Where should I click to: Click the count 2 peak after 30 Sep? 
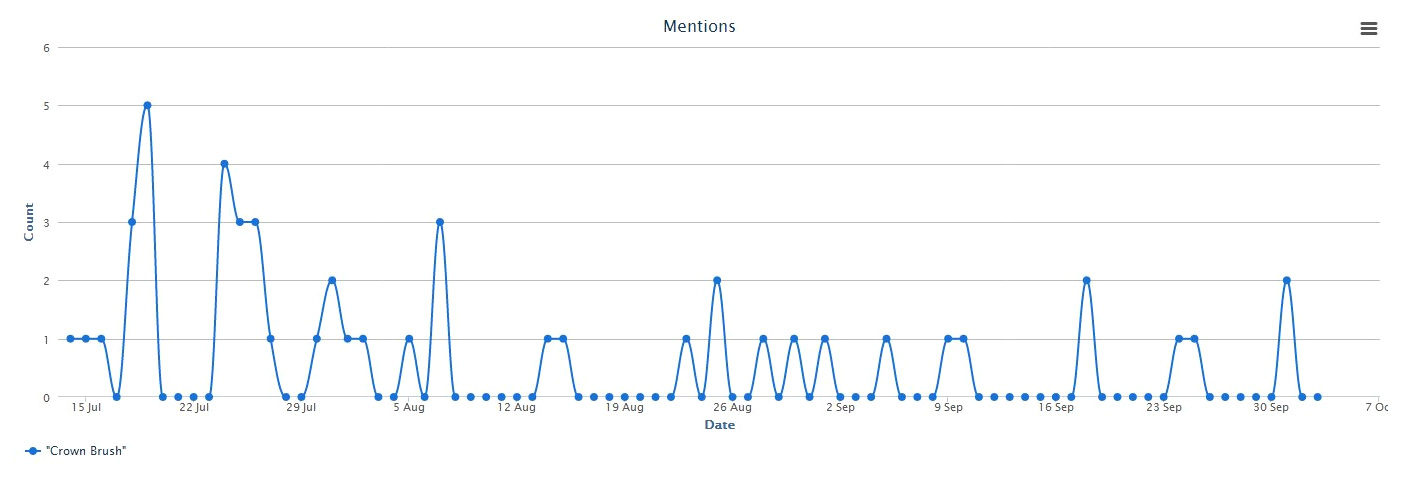tap(1287, 281)
